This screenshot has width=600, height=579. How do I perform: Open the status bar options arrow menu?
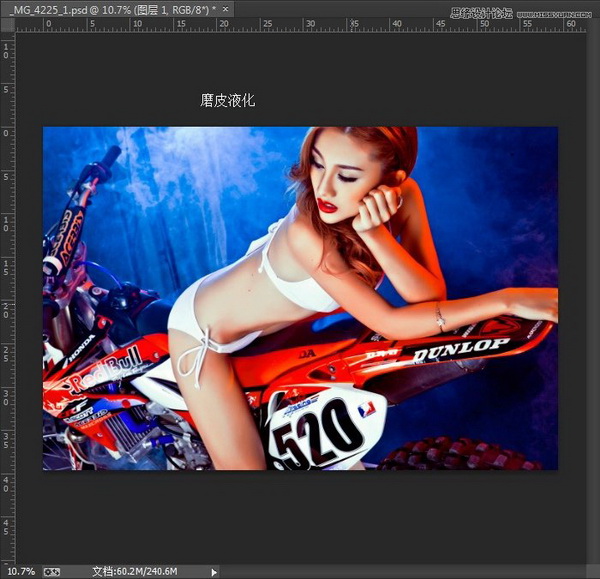click(214, 572)
